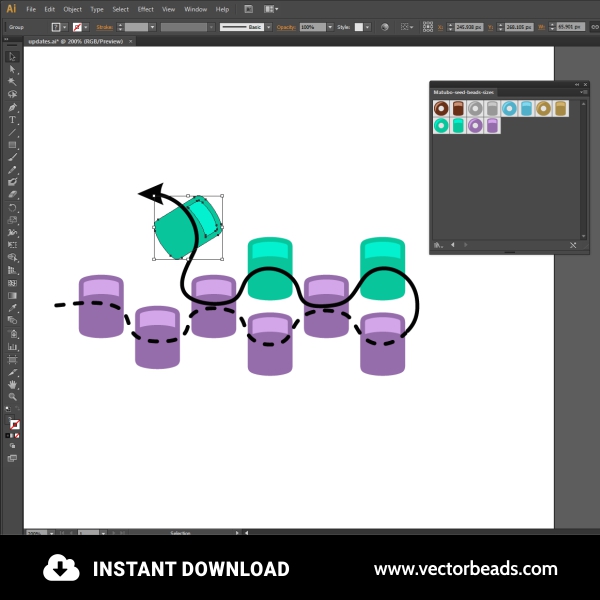The height and width of the screenshot is (600, 600).
Task: Select the Hand tool
Action: [13, 384]
